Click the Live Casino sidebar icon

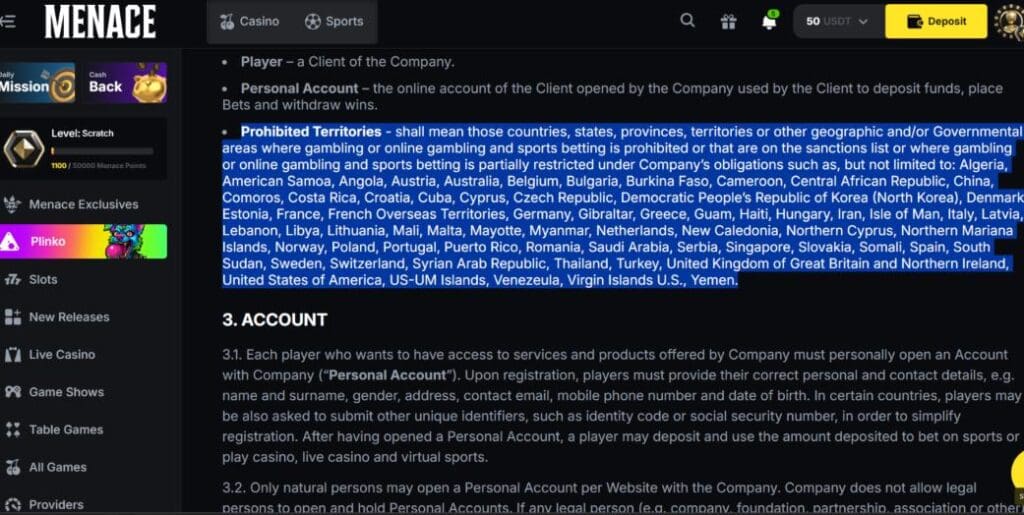[x=13, y=355]
